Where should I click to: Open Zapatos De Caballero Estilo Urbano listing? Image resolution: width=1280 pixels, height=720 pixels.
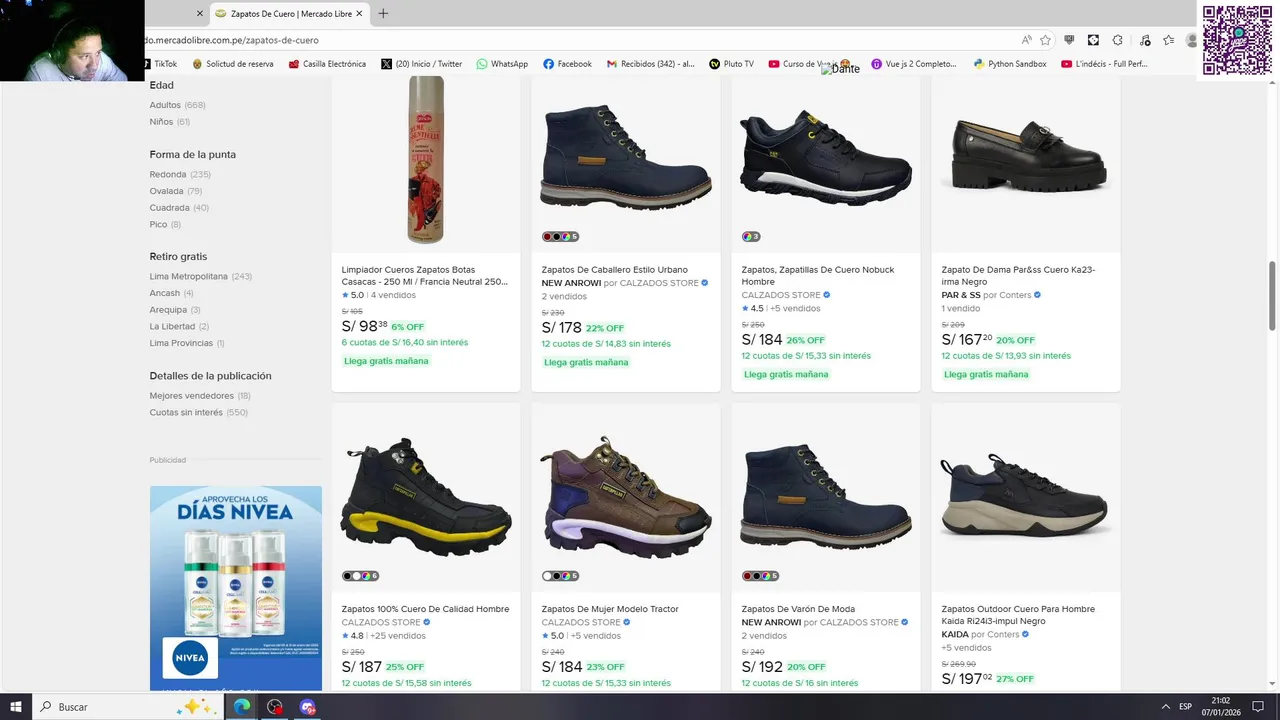614,269
